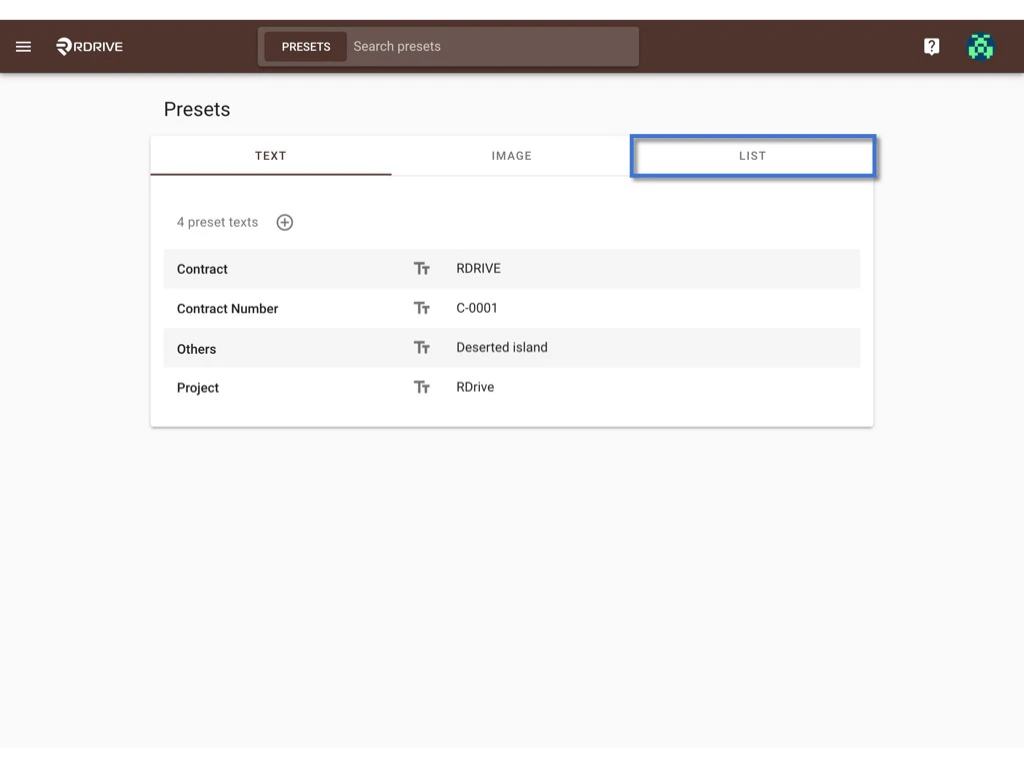Click the text format icon beside Contract Number

click(x=421, y=308)
